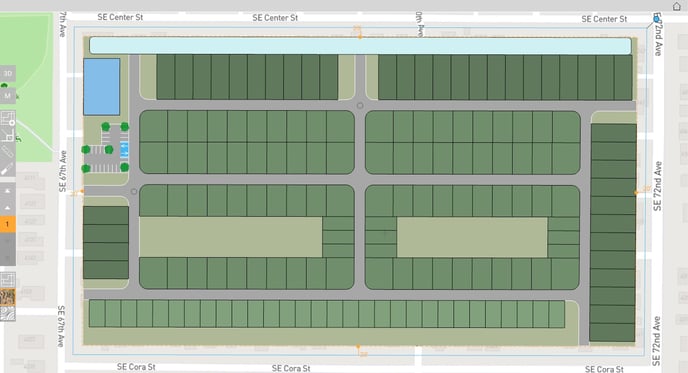Switch to 3D view mode

point(7,73)
